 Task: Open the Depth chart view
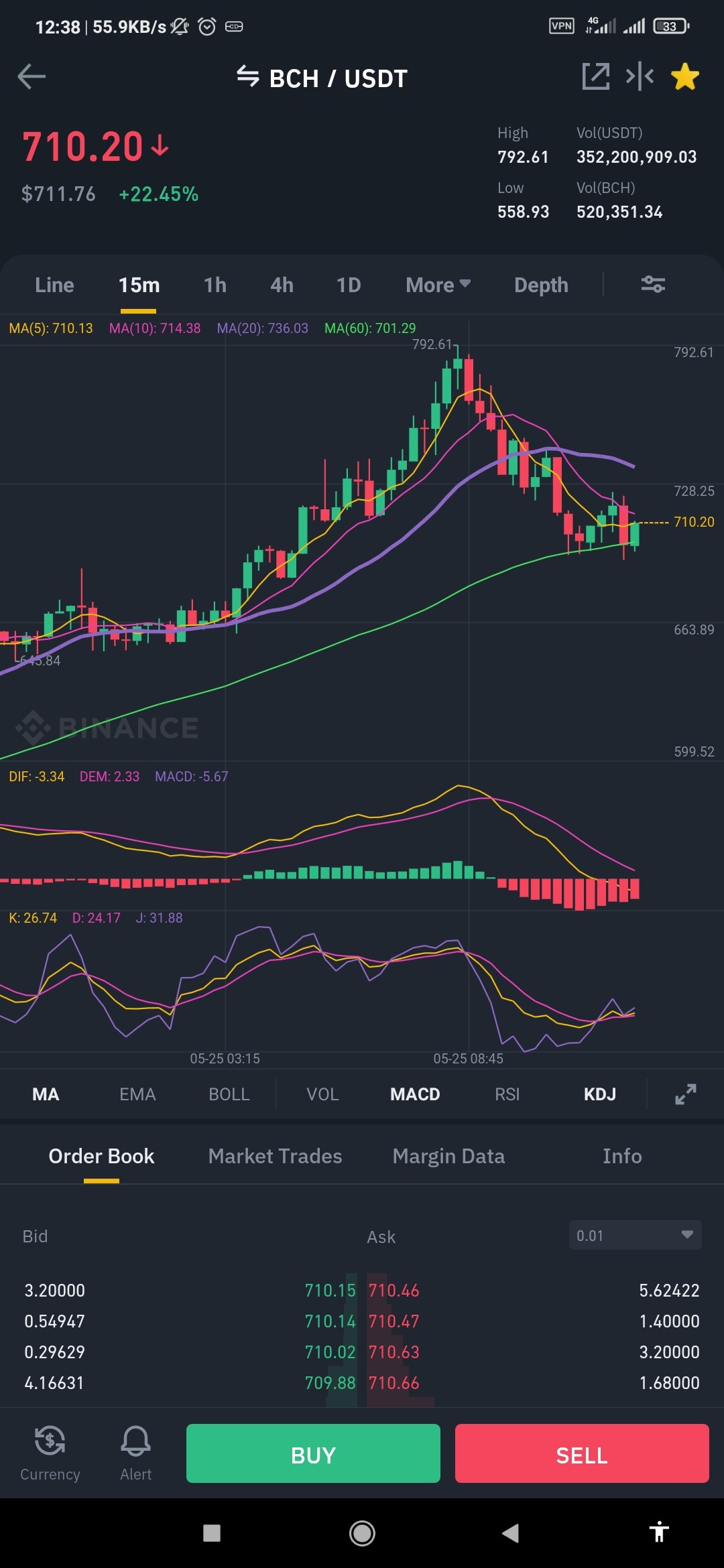click(x=541, y=285)
